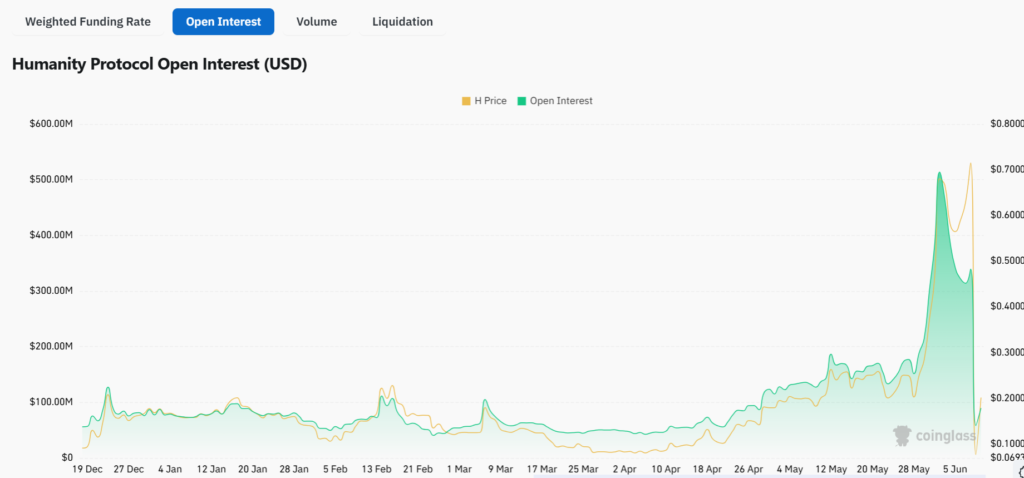Screen dimensions: 1024x478
Task: Click the 12 May date label
Action: (x=831, y=469)
